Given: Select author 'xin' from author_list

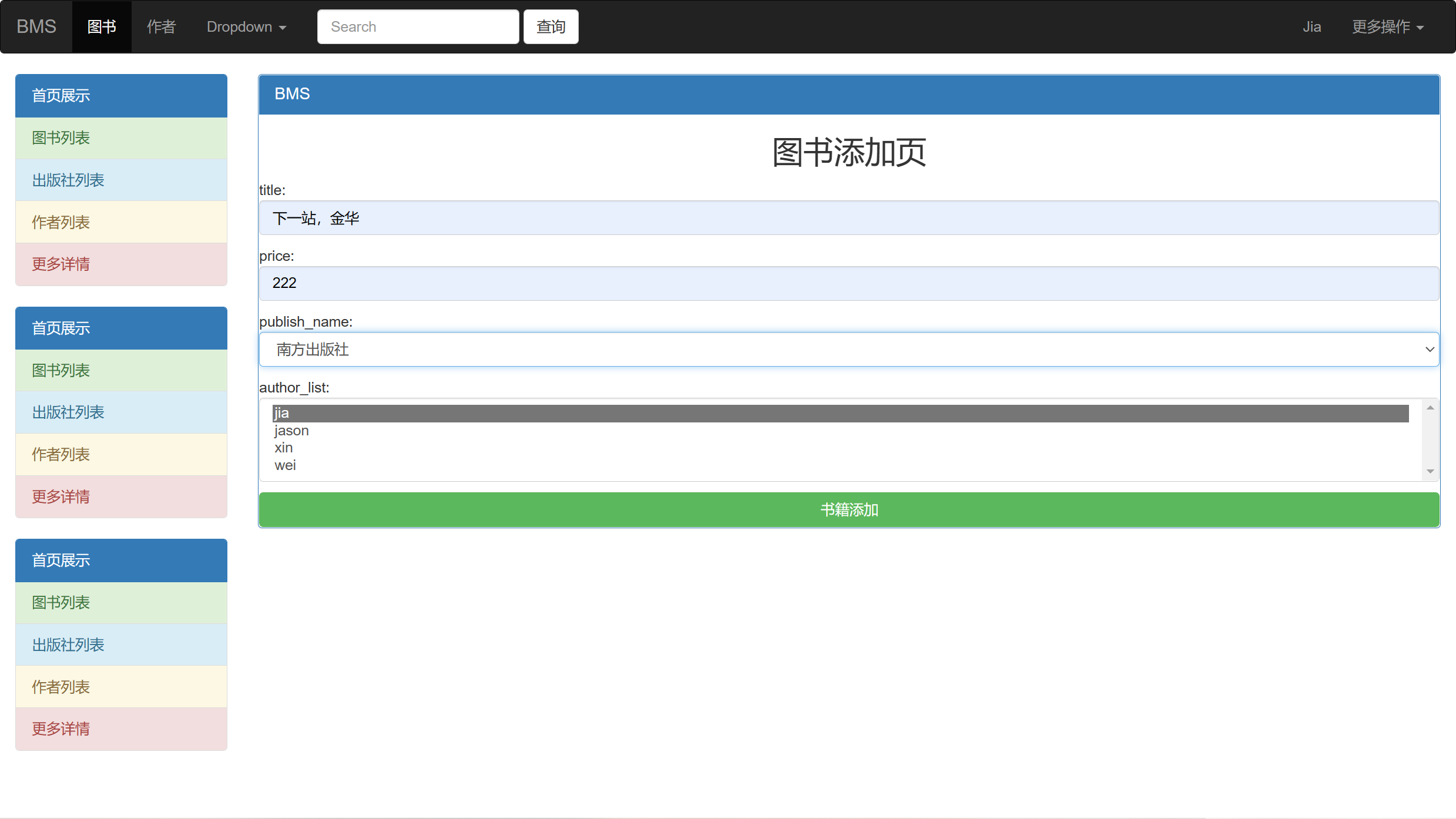Looking at the screenshot, I should coord(283,448).
